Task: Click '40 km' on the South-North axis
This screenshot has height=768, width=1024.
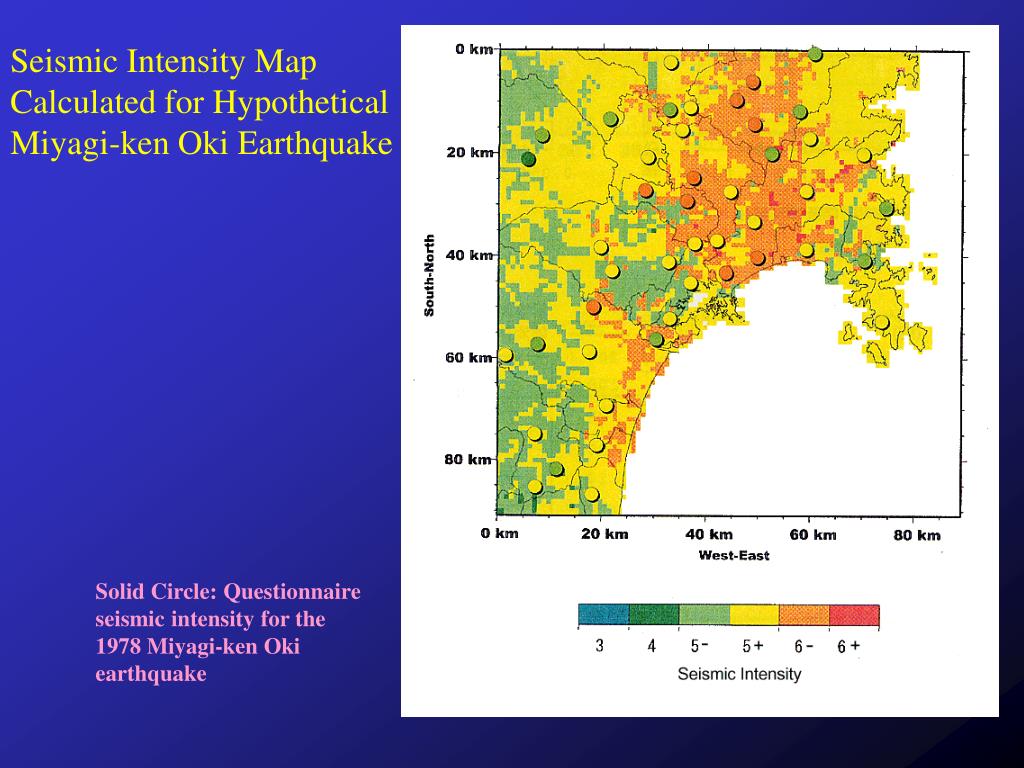Action: click(470, 255)
